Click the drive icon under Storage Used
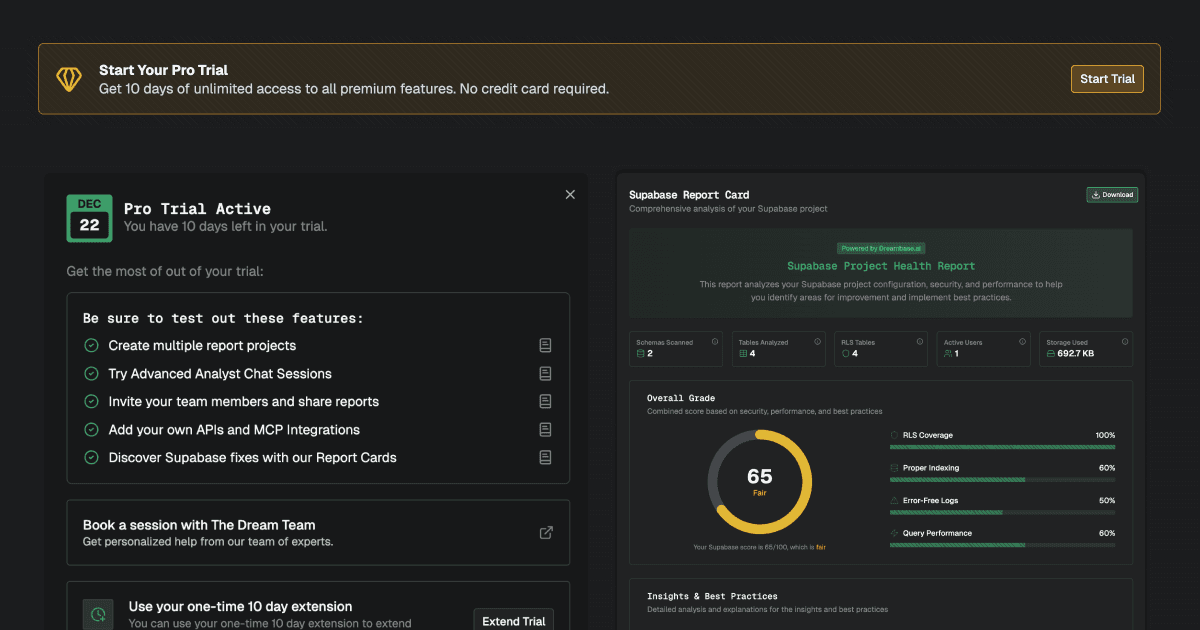This screenshot has height=630, width=1200. pyautogui.click(x=1050, y=354)
